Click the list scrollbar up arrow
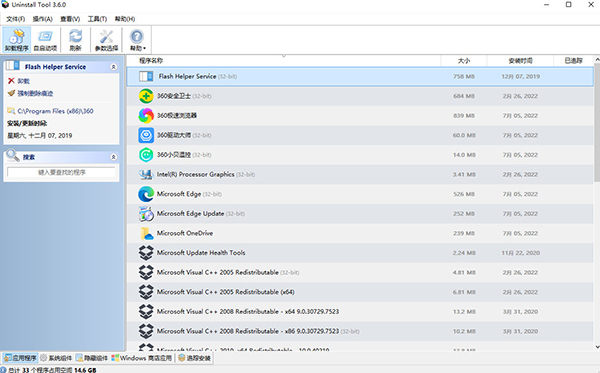This screenshot has width=600, height=373. coord(597,60)
